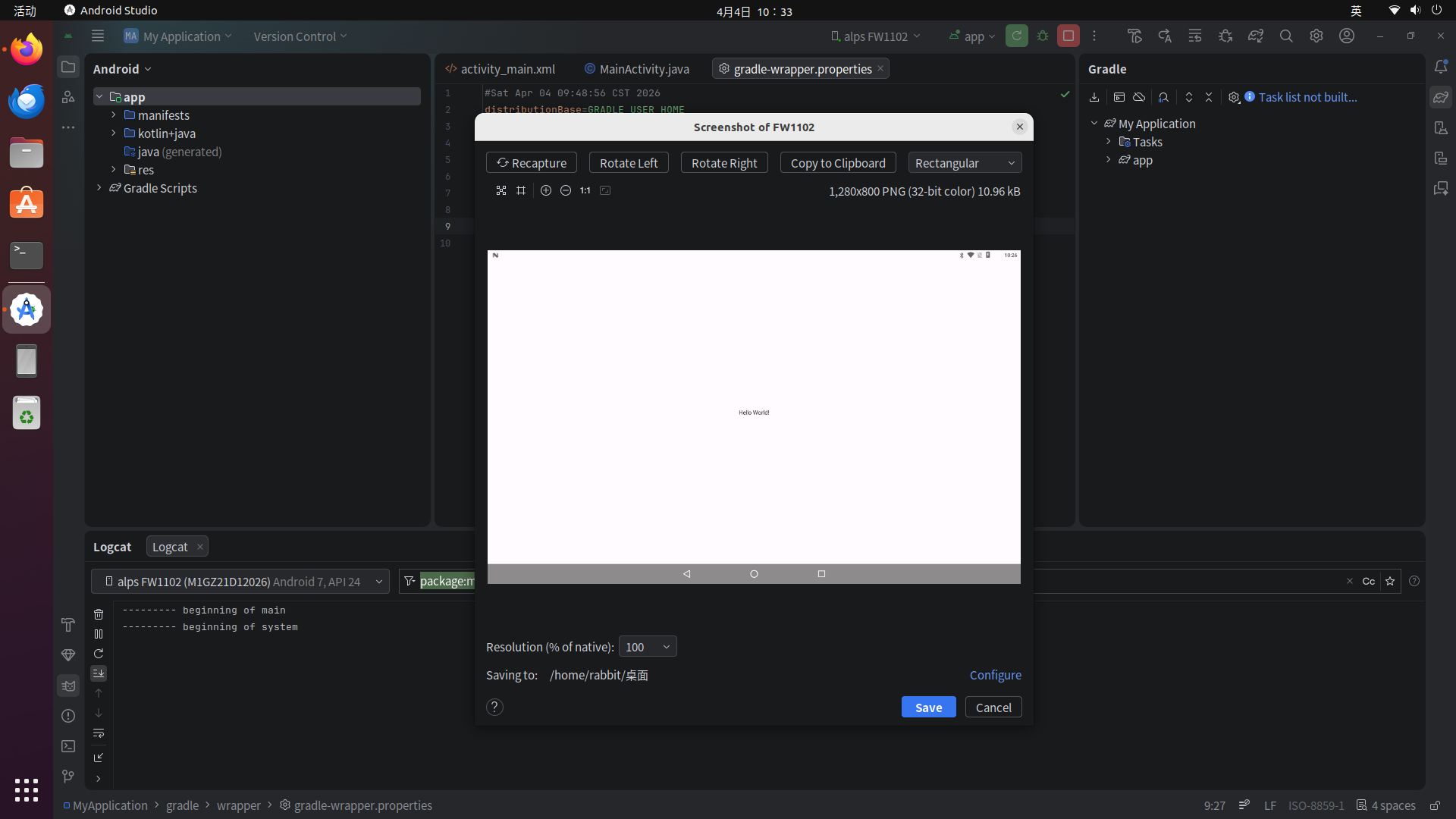1456x819 pixels.
Task: Open the Resolution percentage dropdown
Action: [x=648, y=647]
